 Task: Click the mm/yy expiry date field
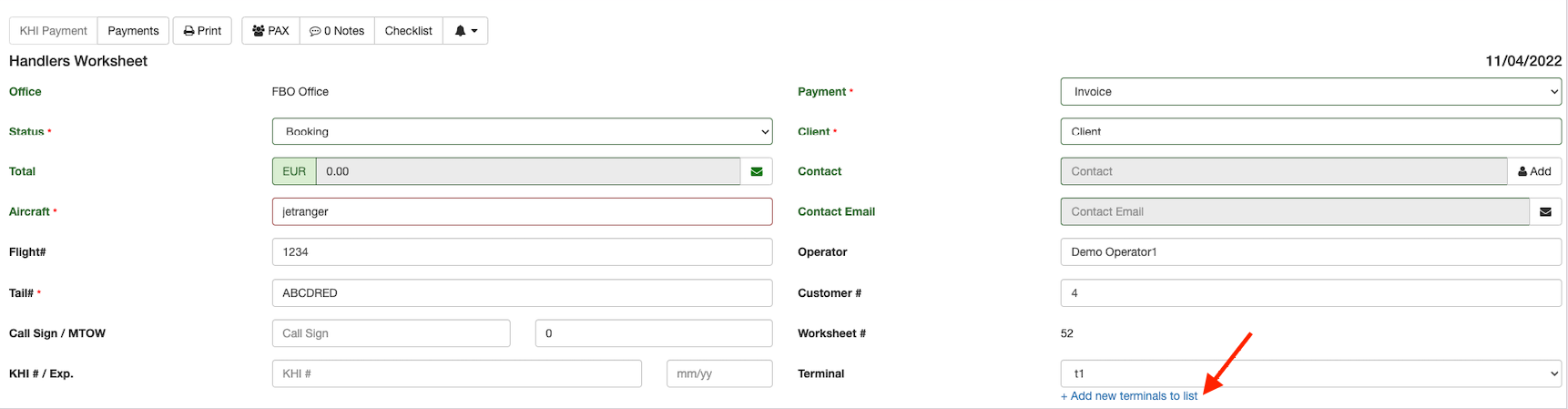point(718,373)
